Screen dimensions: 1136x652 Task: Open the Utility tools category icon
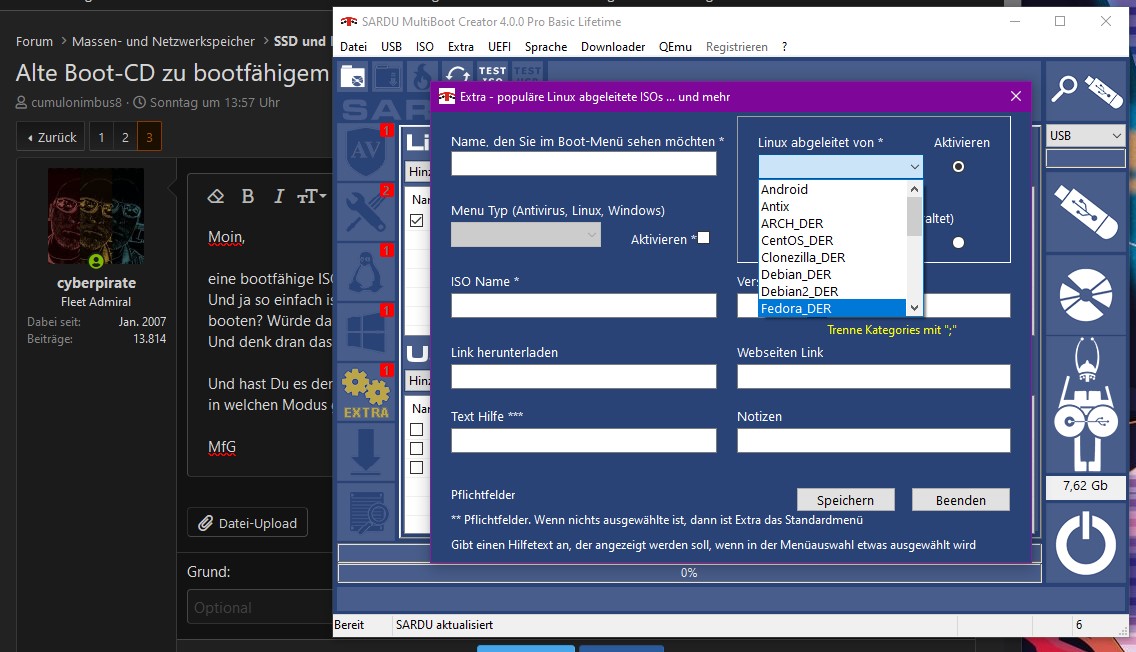click(x=366, y=212)
